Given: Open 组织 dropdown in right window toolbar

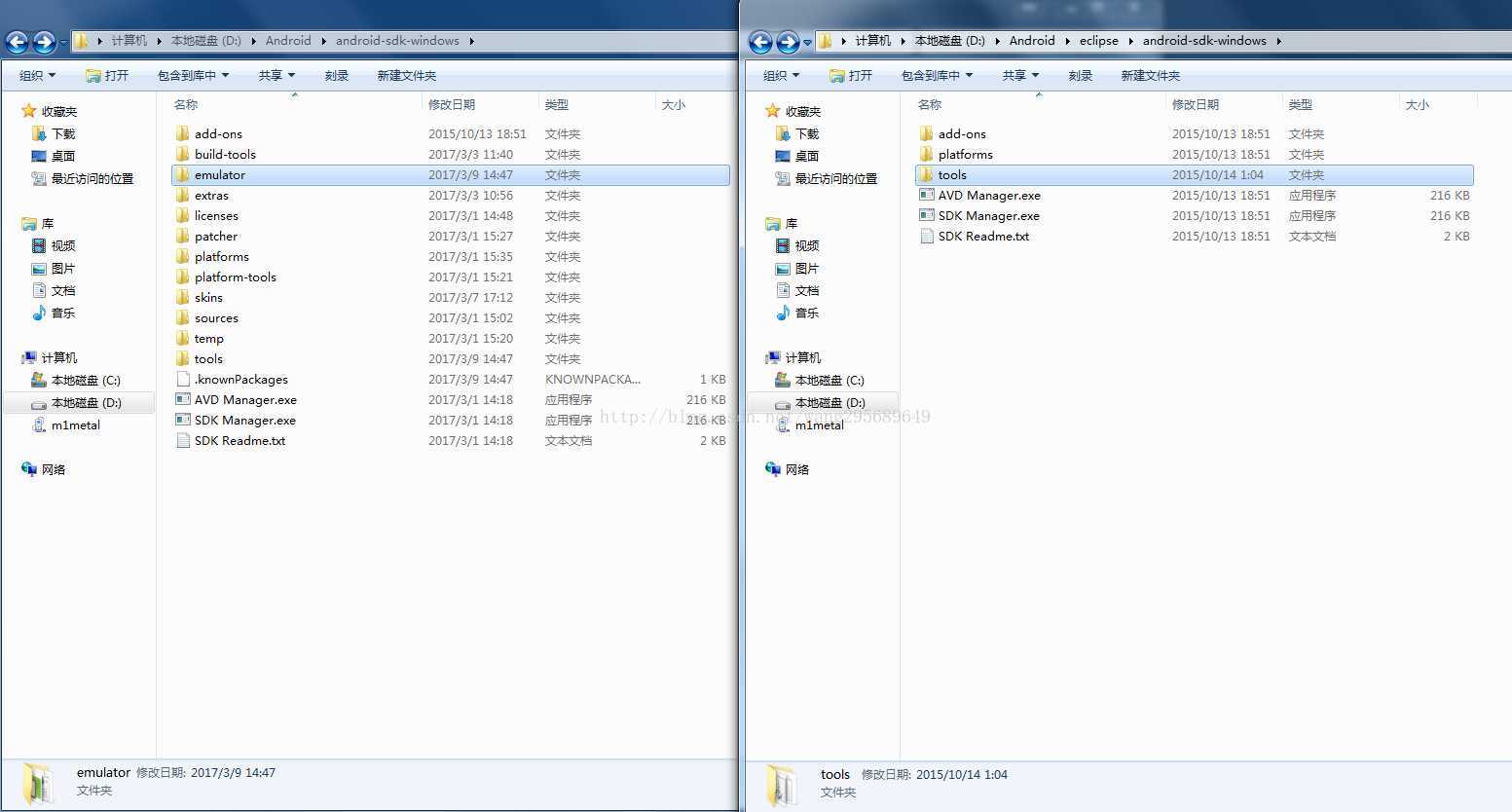Looking at the screenshot, I should pos(782,76).
